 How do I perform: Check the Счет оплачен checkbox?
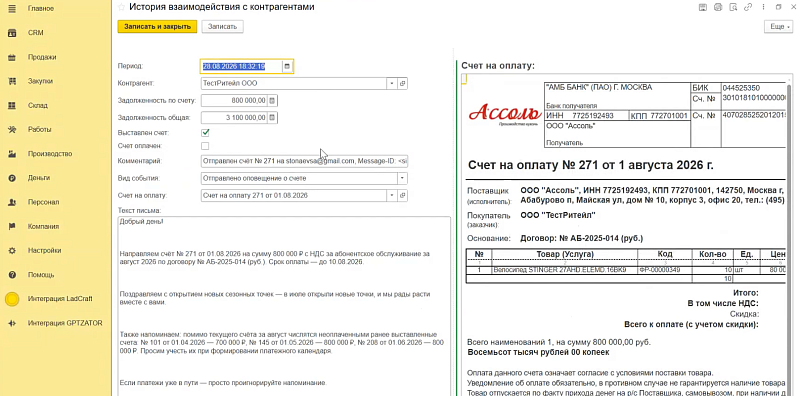(205, 146)
